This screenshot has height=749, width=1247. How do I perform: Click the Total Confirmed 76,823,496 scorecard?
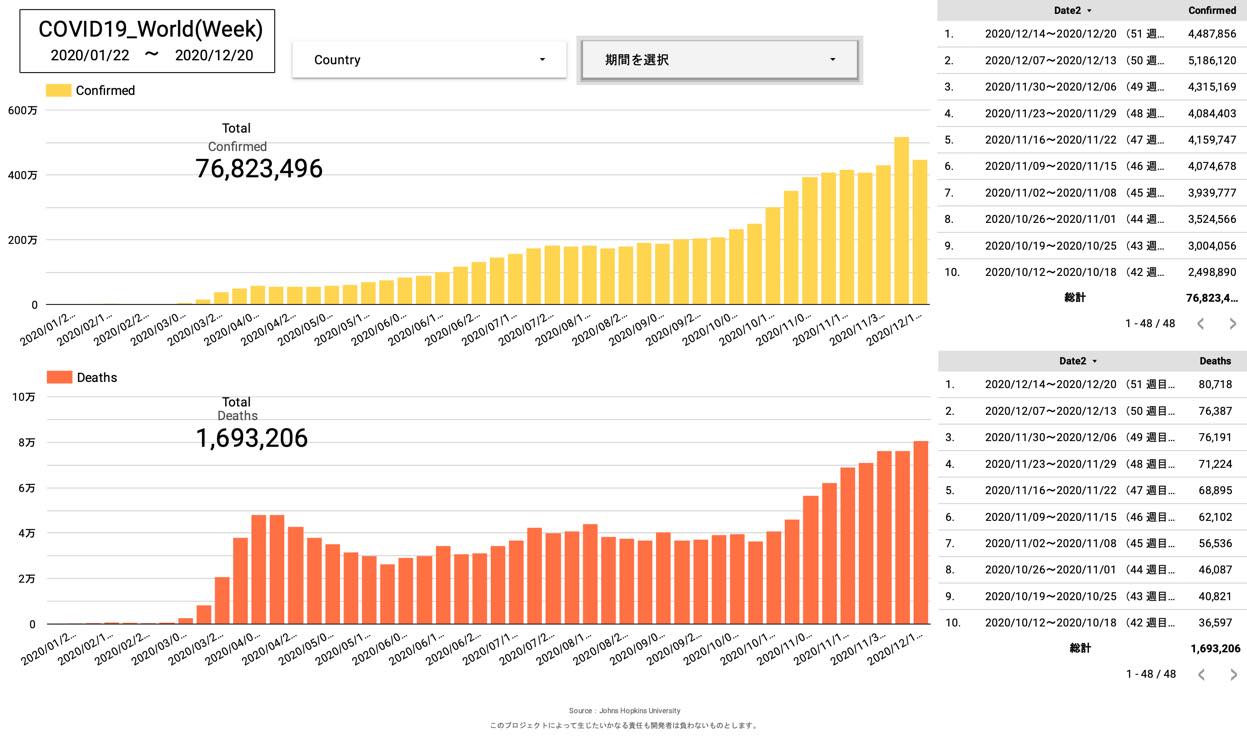click(259, 168)
